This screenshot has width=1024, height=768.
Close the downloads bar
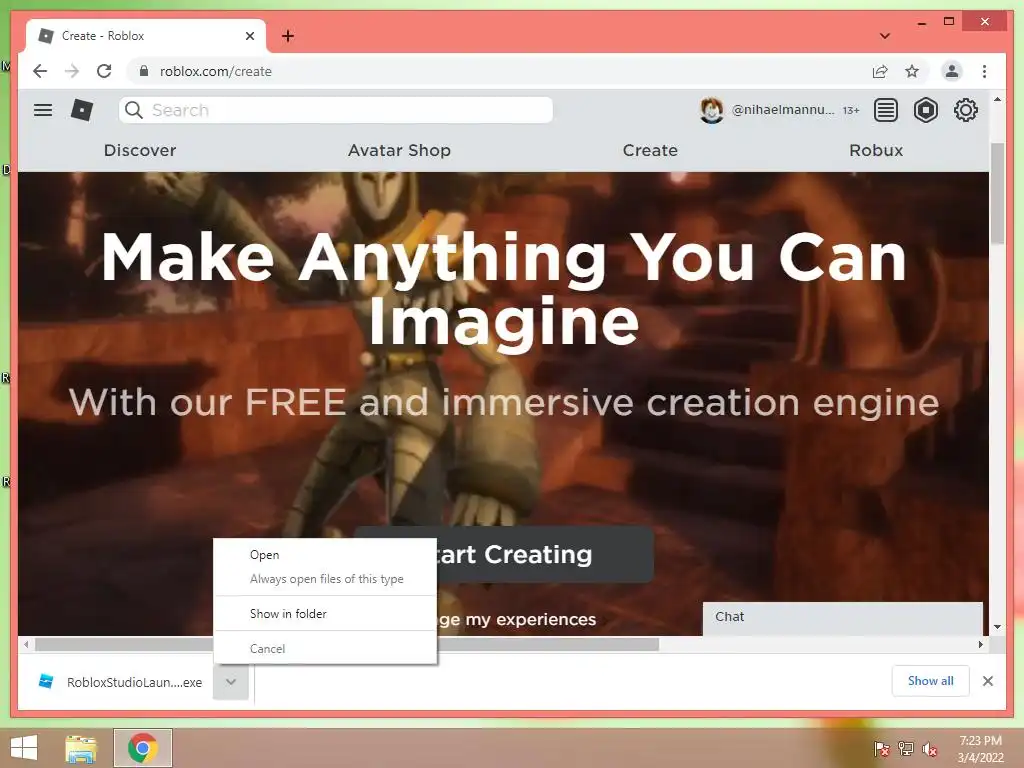(987, 681)
